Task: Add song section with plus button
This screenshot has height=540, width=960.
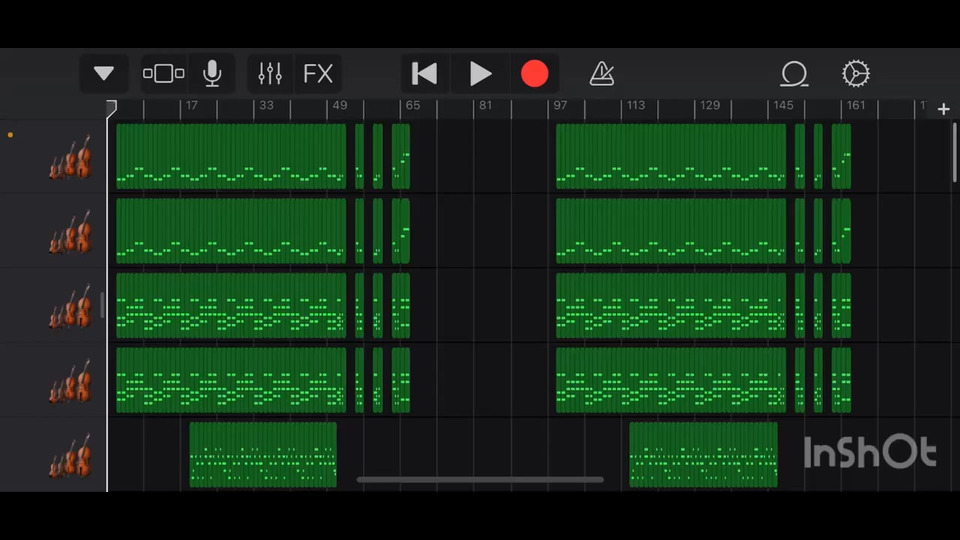Action: click(943, 109)
